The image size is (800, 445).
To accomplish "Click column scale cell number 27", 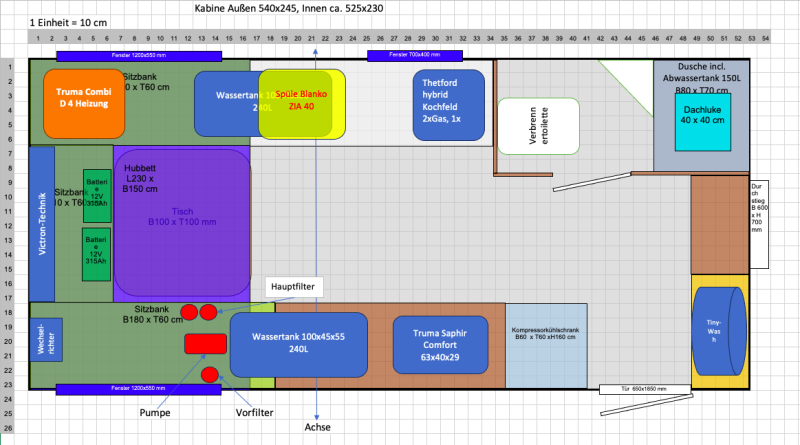I will click(394, 38).
